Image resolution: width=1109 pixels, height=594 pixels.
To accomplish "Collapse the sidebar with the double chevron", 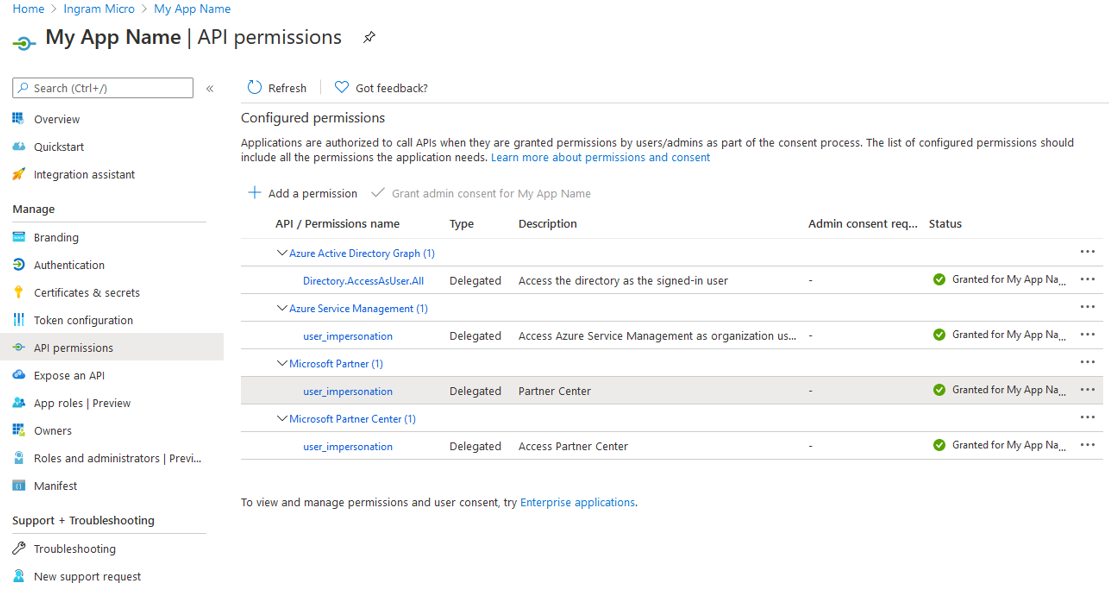I will point(210,88).
